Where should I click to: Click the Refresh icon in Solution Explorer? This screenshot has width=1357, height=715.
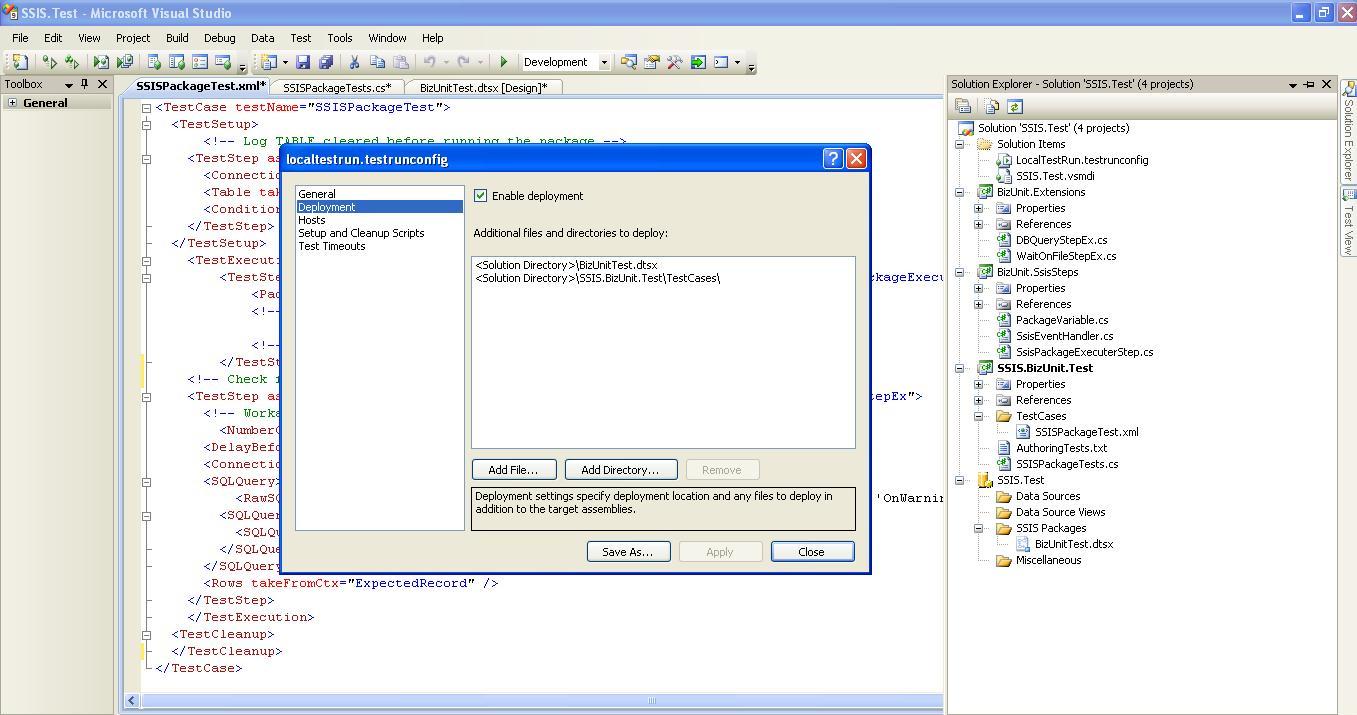point(1015,105)
